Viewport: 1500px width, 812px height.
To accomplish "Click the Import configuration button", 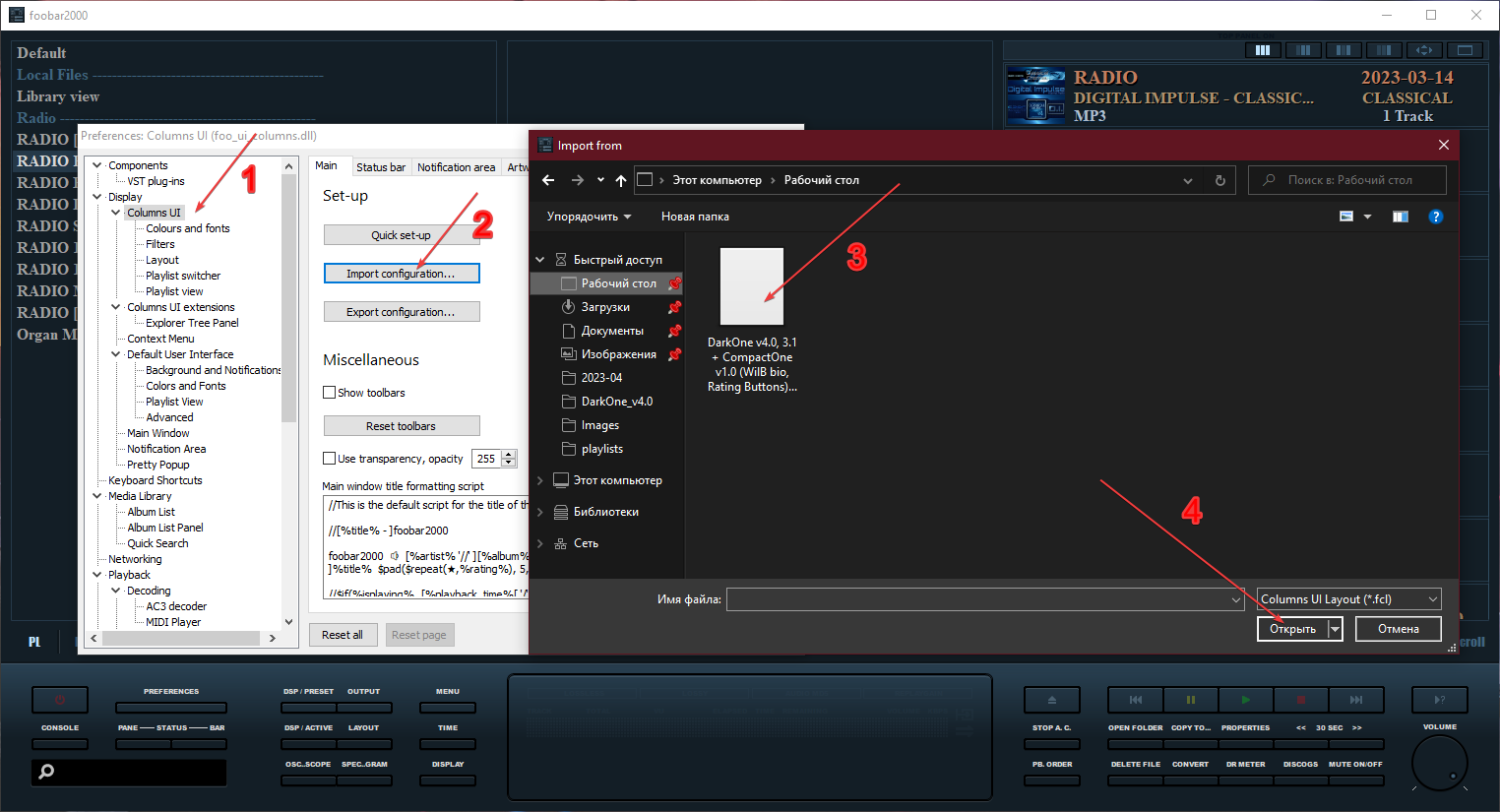I will pyautogui.click(x=401, y=274).
